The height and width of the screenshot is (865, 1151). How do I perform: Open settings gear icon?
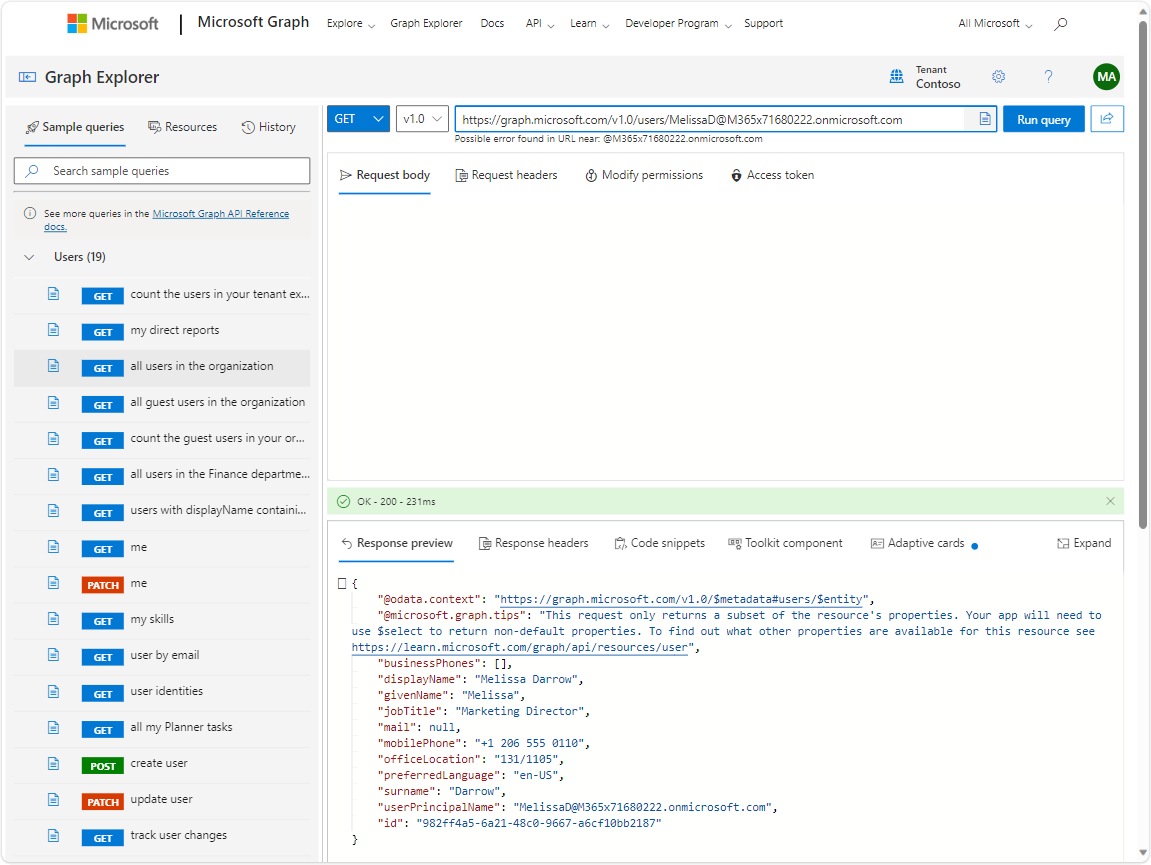(x=998, y=76)
